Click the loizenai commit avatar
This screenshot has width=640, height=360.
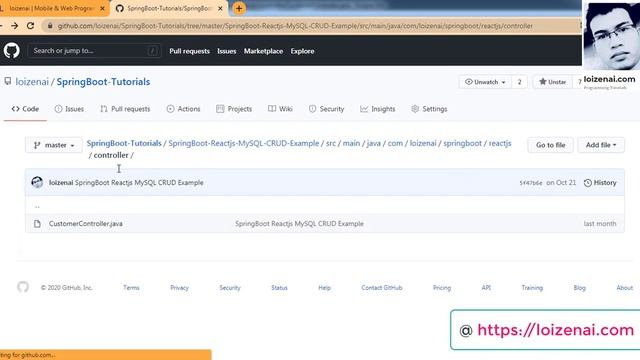(37, 182)
